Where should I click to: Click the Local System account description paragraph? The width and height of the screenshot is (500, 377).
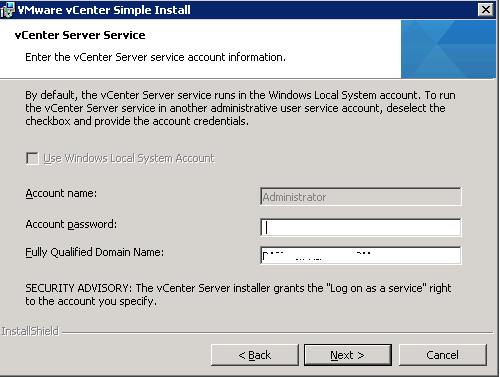click(x=240, y=108)
